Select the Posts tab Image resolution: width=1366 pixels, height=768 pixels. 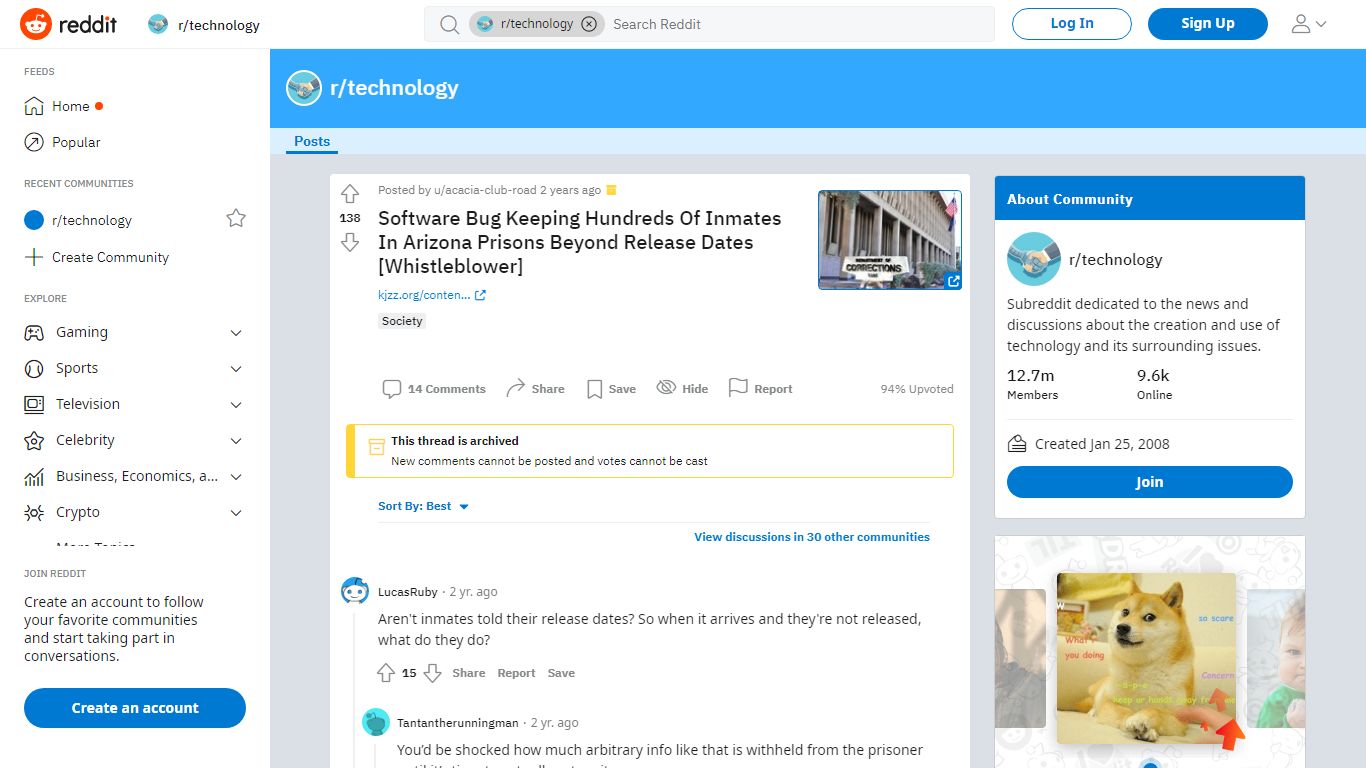pyautogui.click(x=312, y=141)
